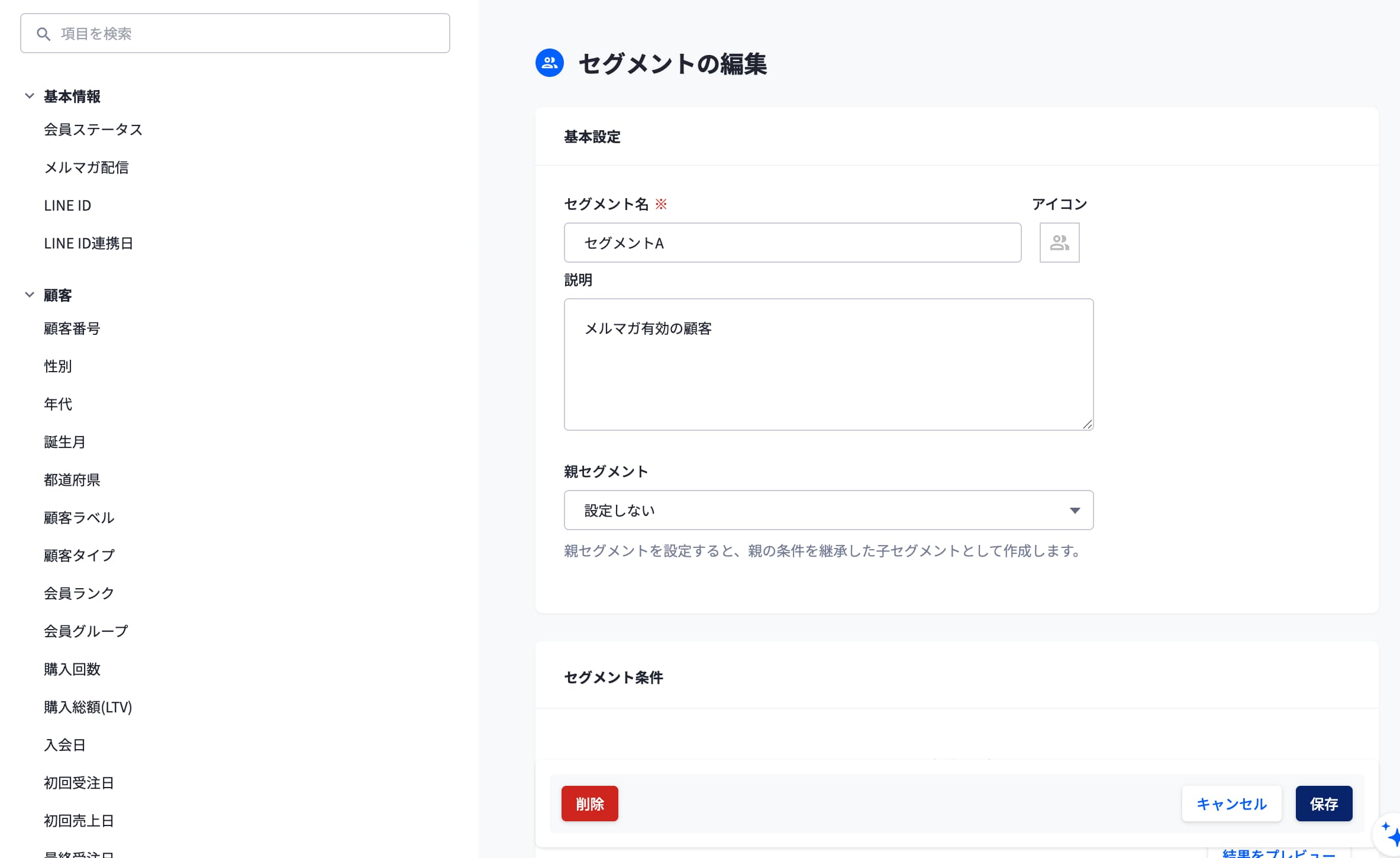Select 会員ステータス in the sidebar
The image size is (1400, 858).
tap(93, 130)
